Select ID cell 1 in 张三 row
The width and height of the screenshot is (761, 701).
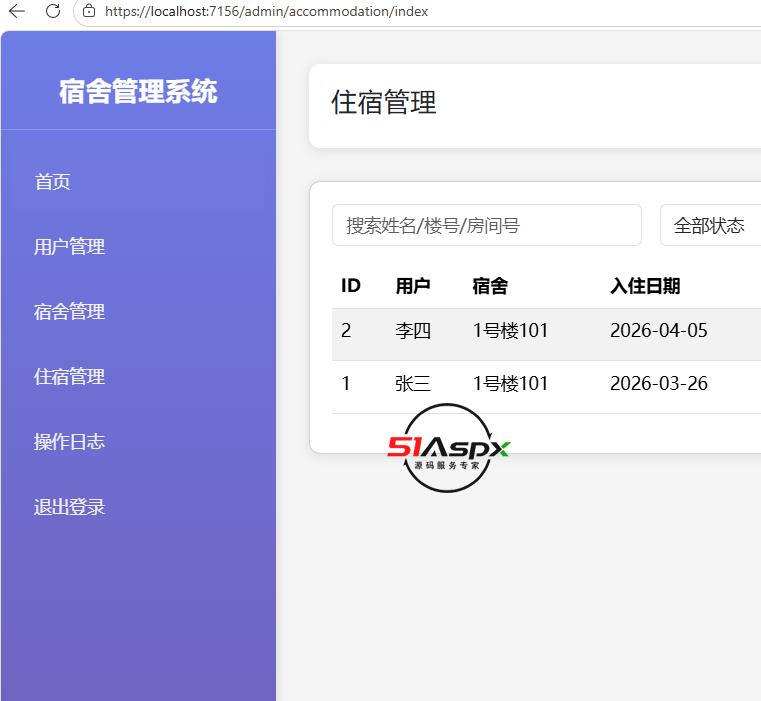(x=346, y=384)
